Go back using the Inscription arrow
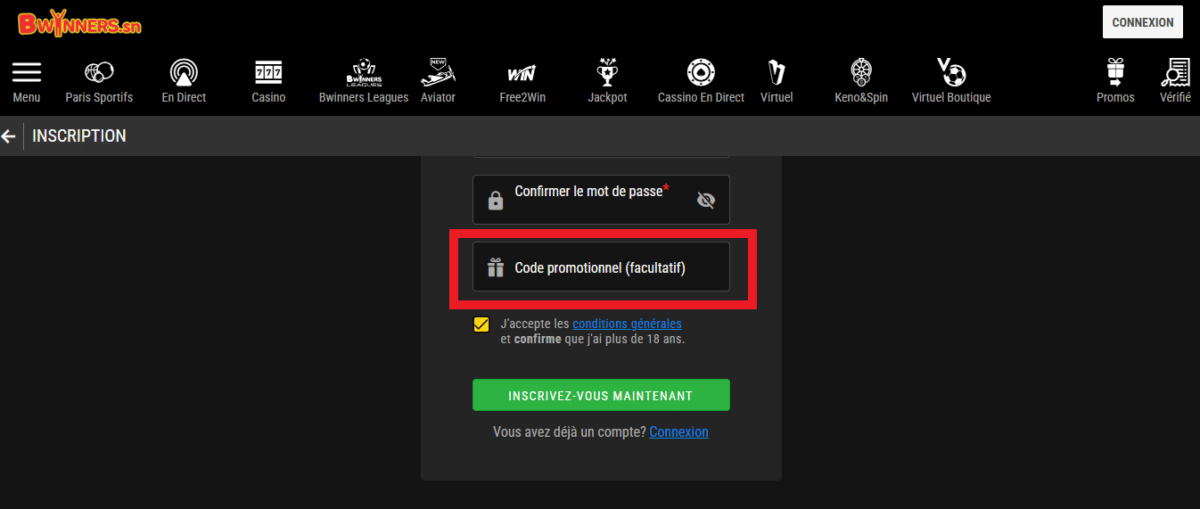 [x=9, y=136]
